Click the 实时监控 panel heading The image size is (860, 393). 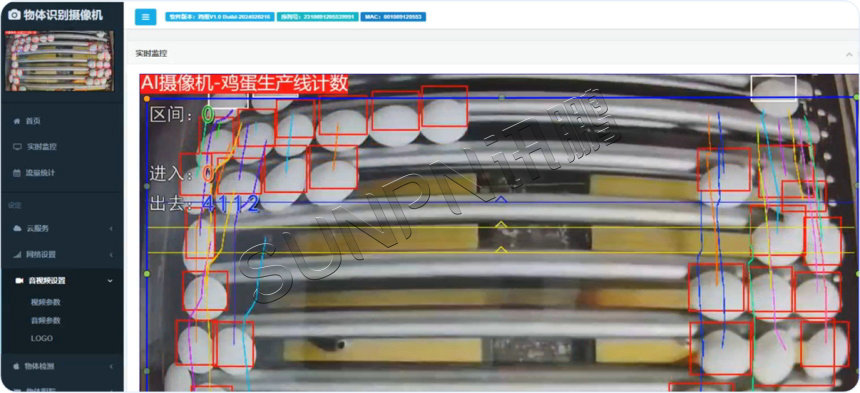[151, 54]
